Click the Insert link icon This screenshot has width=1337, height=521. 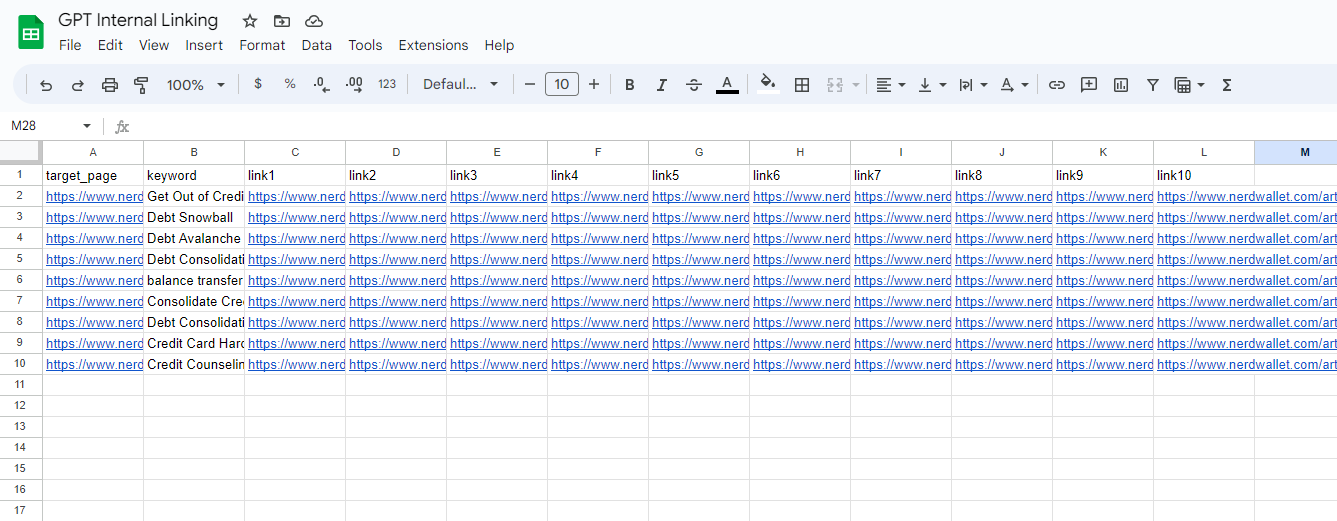(1056, 85)
